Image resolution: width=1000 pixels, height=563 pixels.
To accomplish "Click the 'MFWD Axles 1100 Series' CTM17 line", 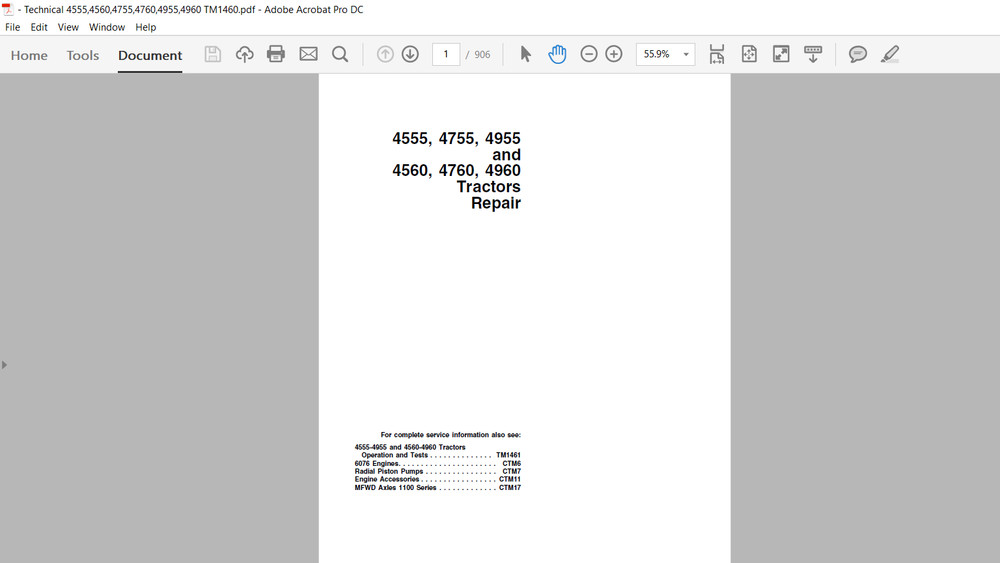I will tap(438, 488).
